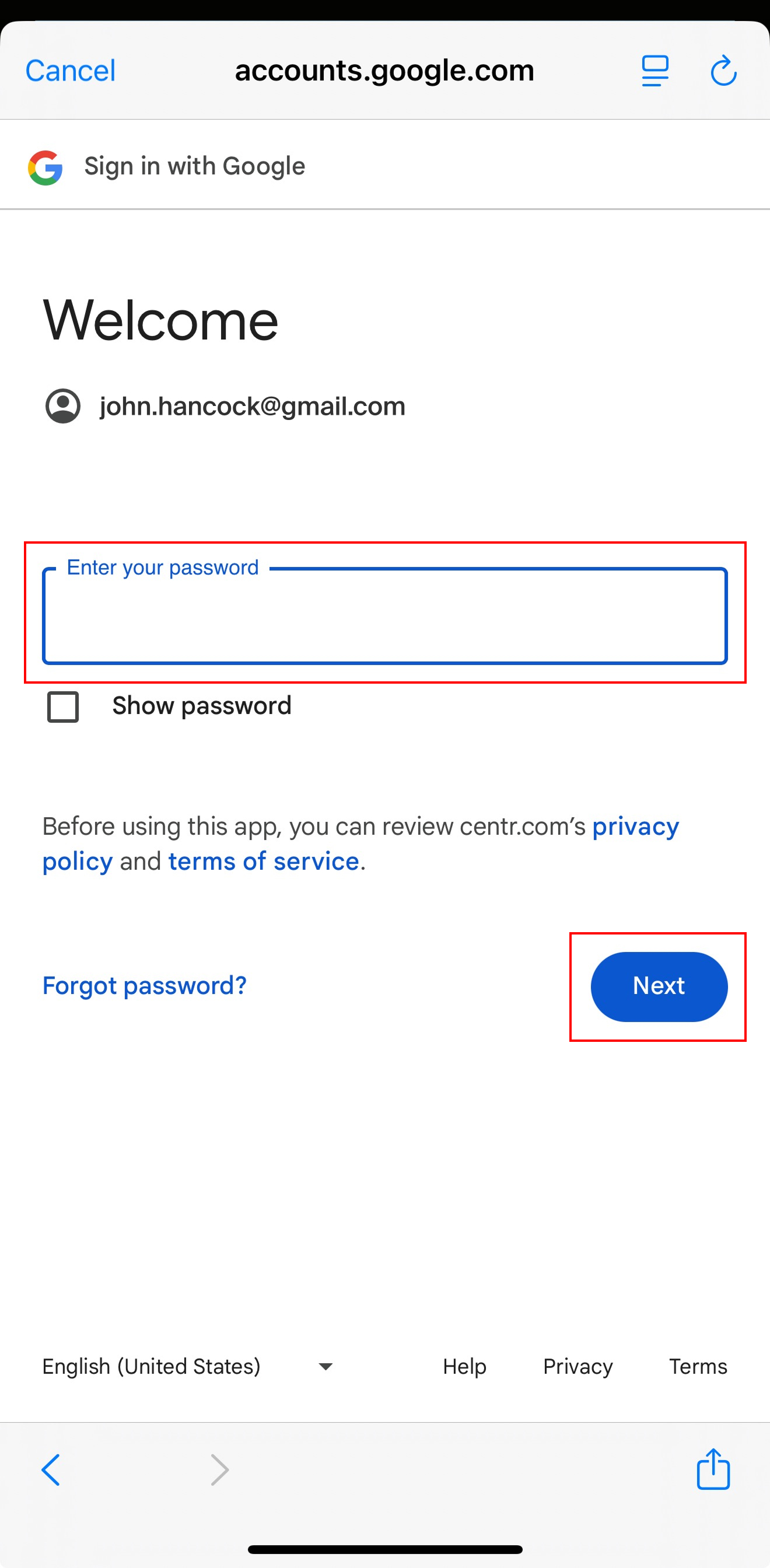The image size is (770, 1568).
Task: Open the Terms footer link
Action: (x=698, y=1367)
